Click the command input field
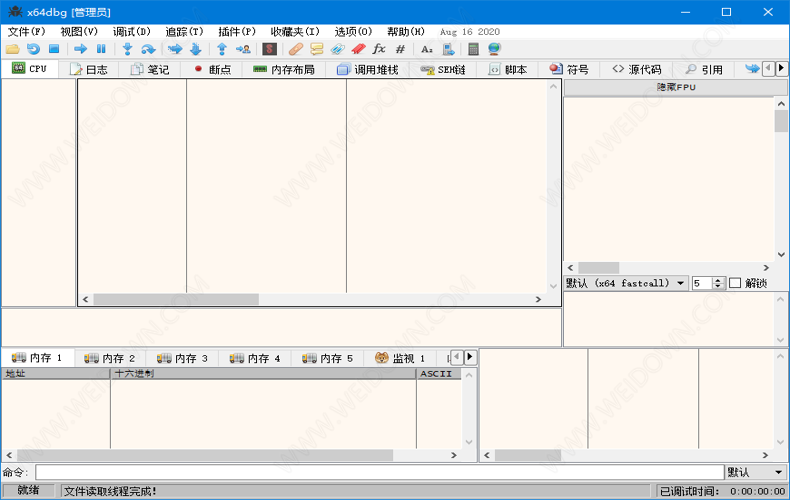 pos(379,472)
